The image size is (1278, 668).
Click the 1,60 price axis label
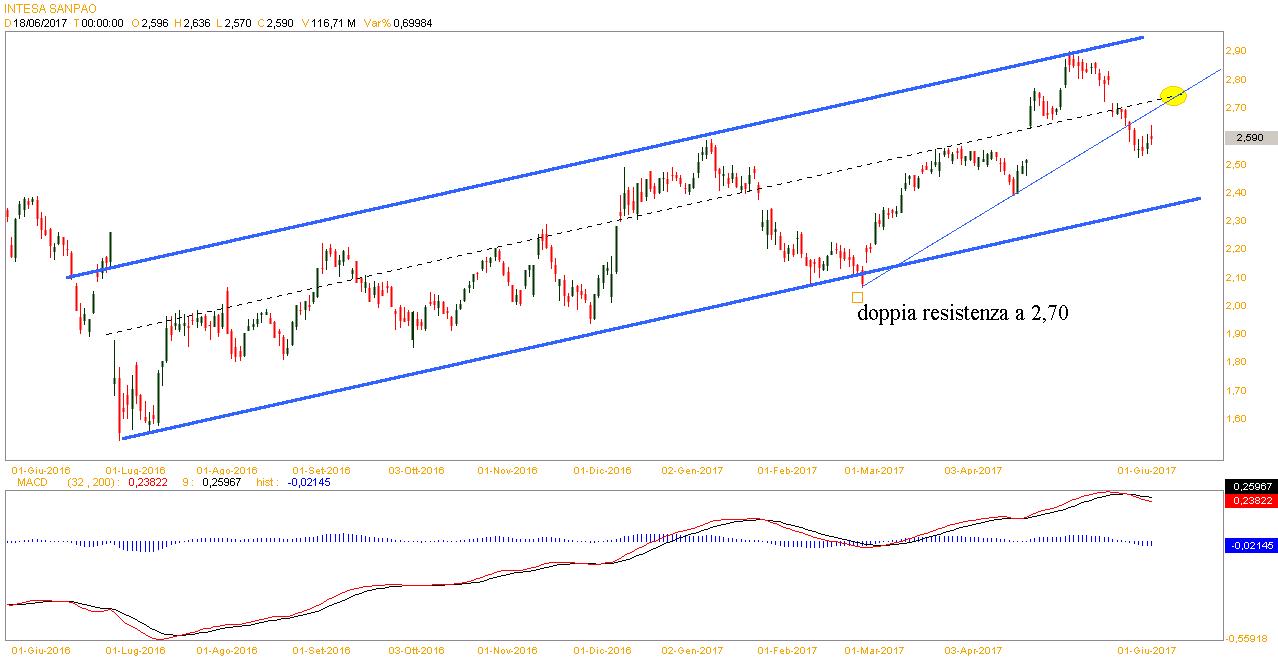pyautogui.click(x=1234, y=419)
